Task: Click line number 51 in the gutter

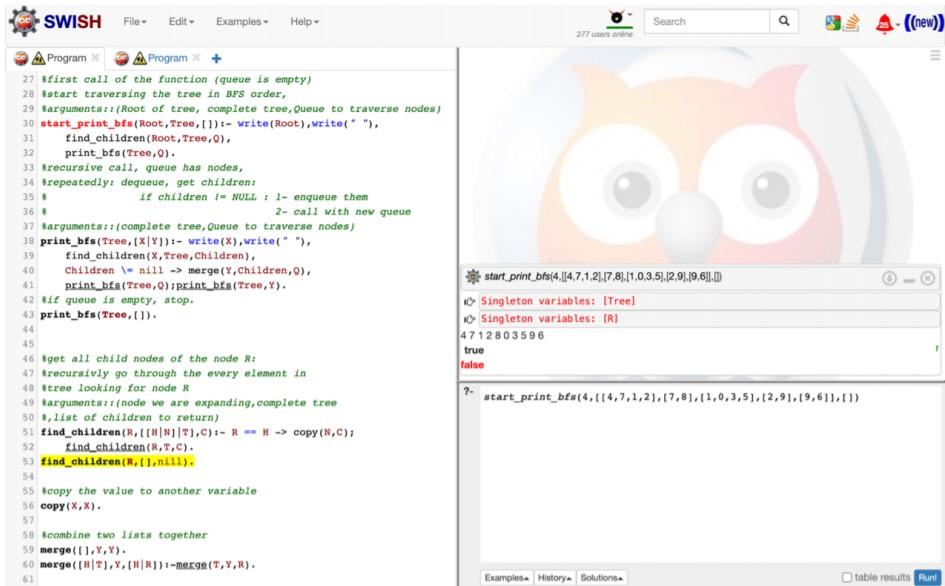Action: [28, 432]
